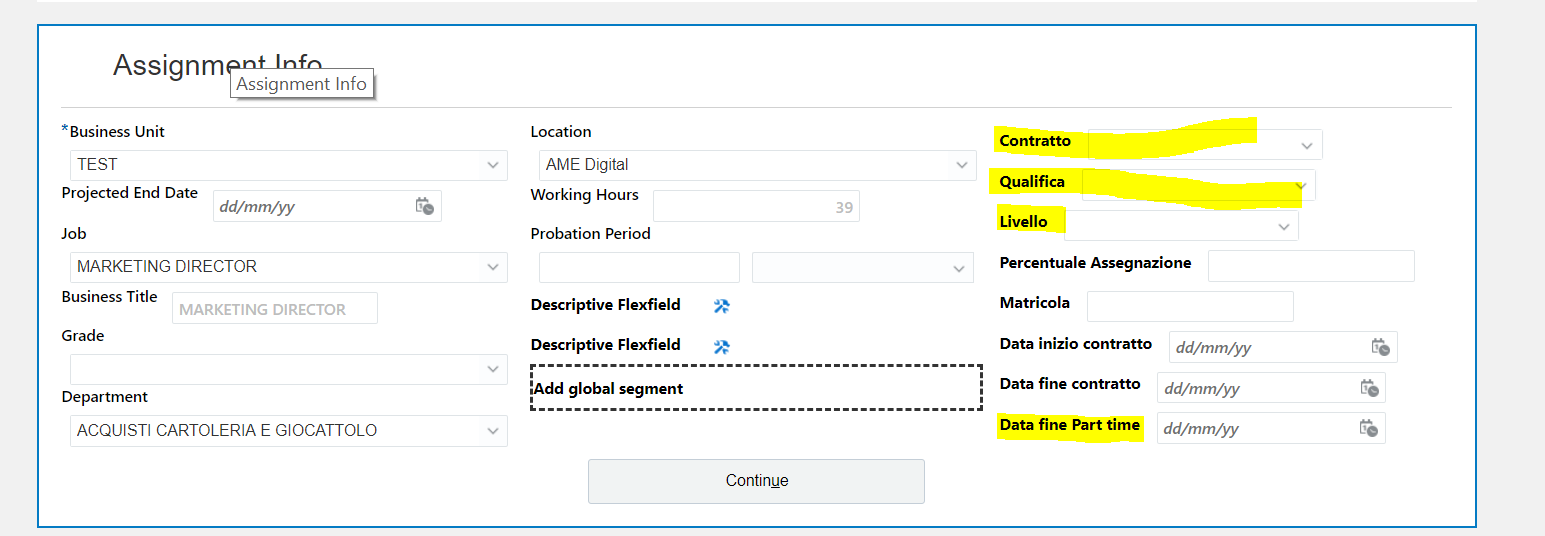
Task: Click the Data fine Part time label
Action: (x=1069, y=425)
